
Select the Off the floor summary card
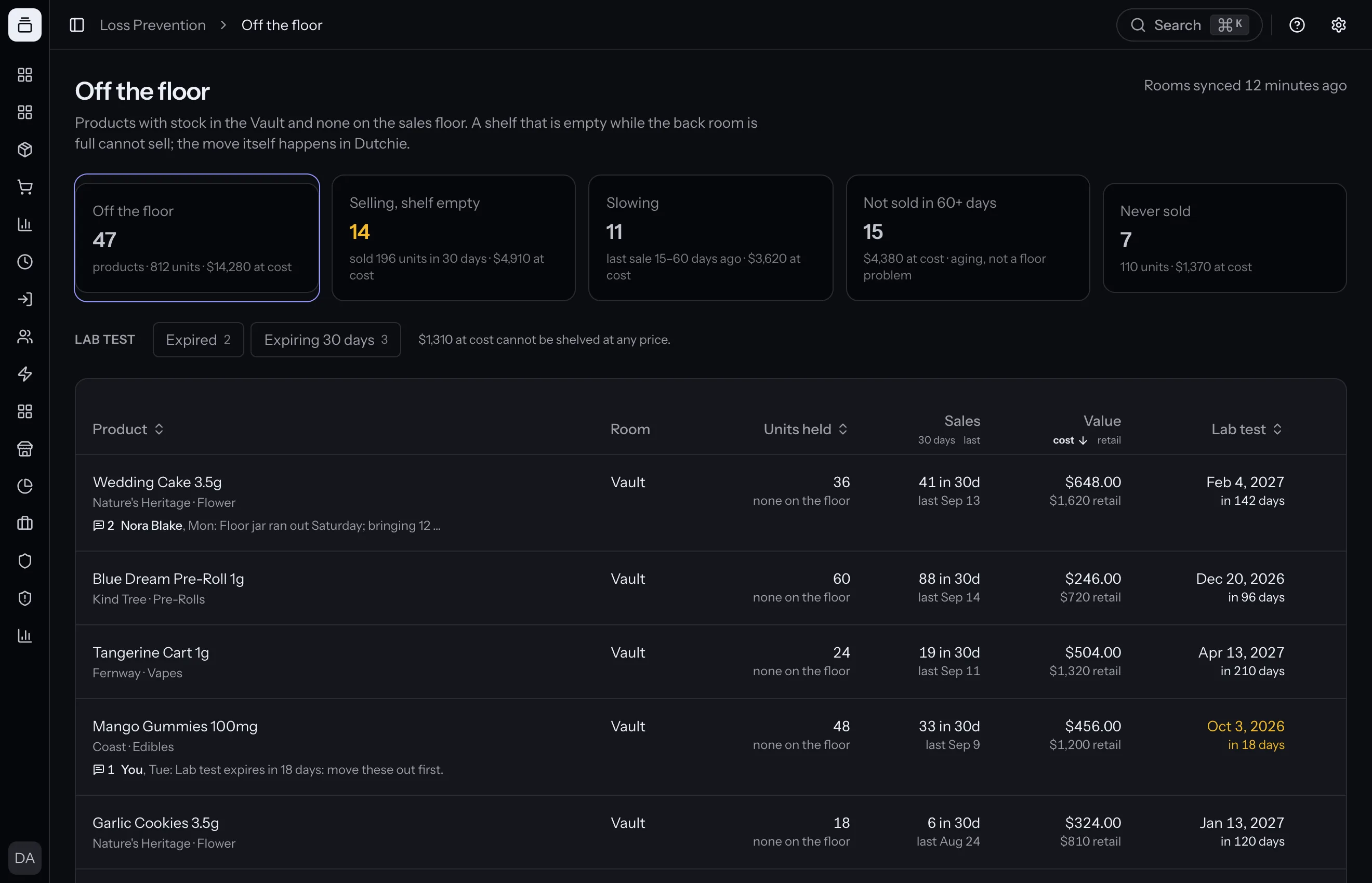[x=197, y=238]
